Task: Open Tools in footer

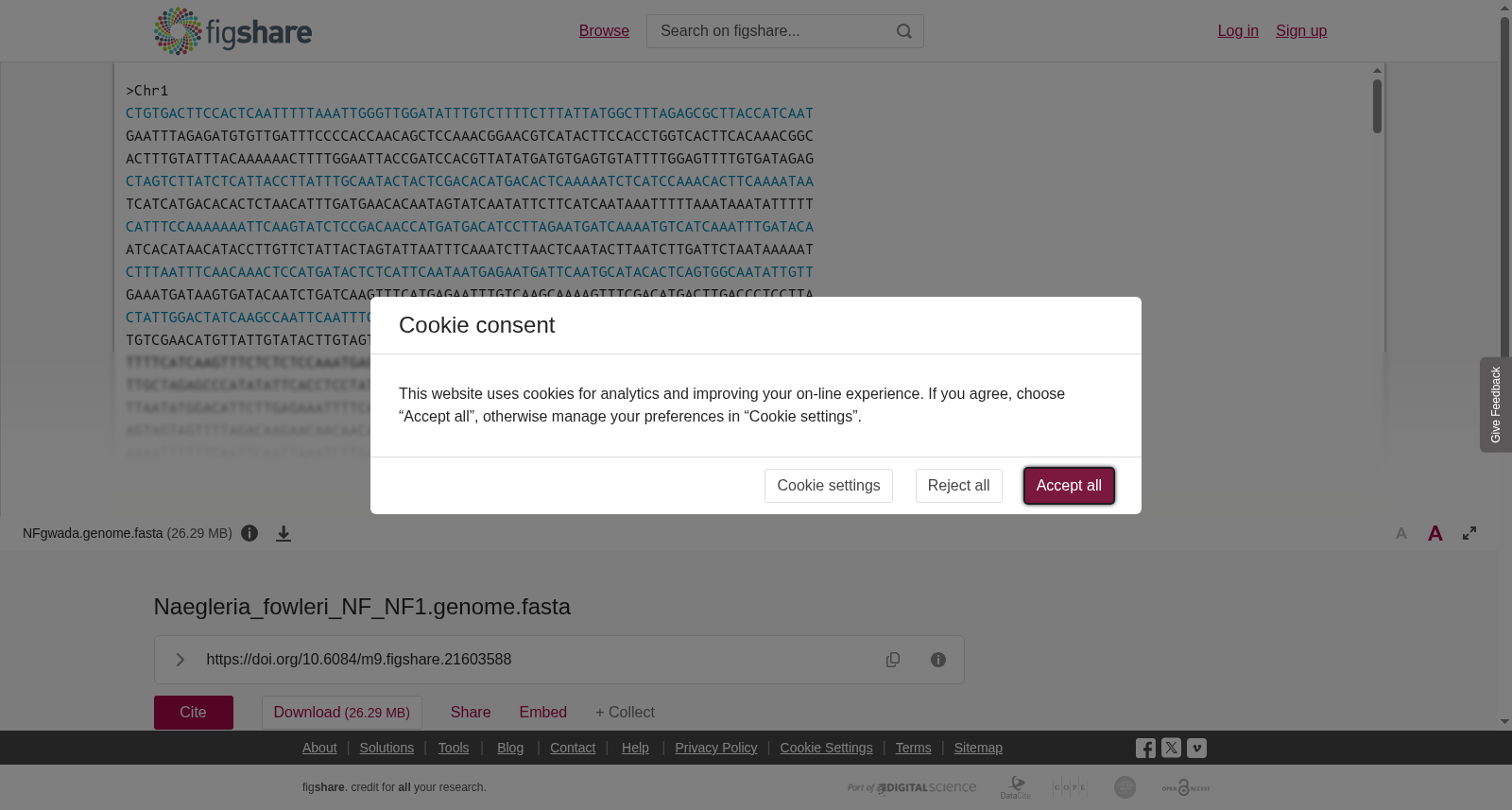Action: coord(454,748)
